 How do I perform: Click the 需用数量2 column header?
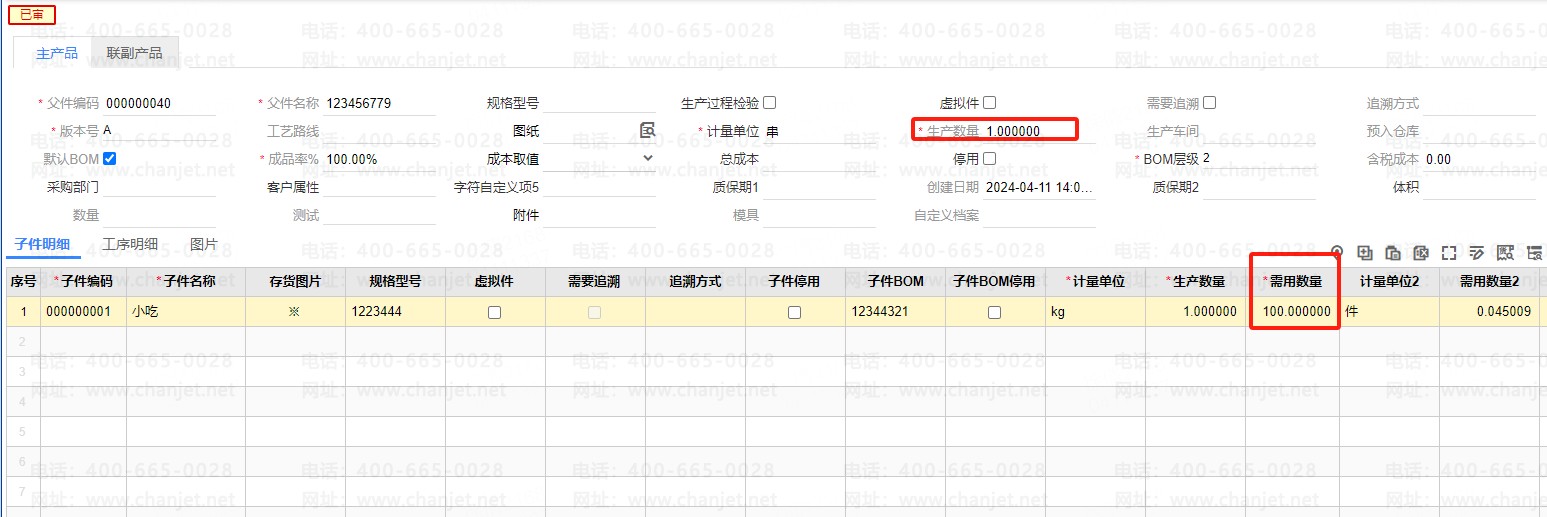click(x=1489, y=282)
